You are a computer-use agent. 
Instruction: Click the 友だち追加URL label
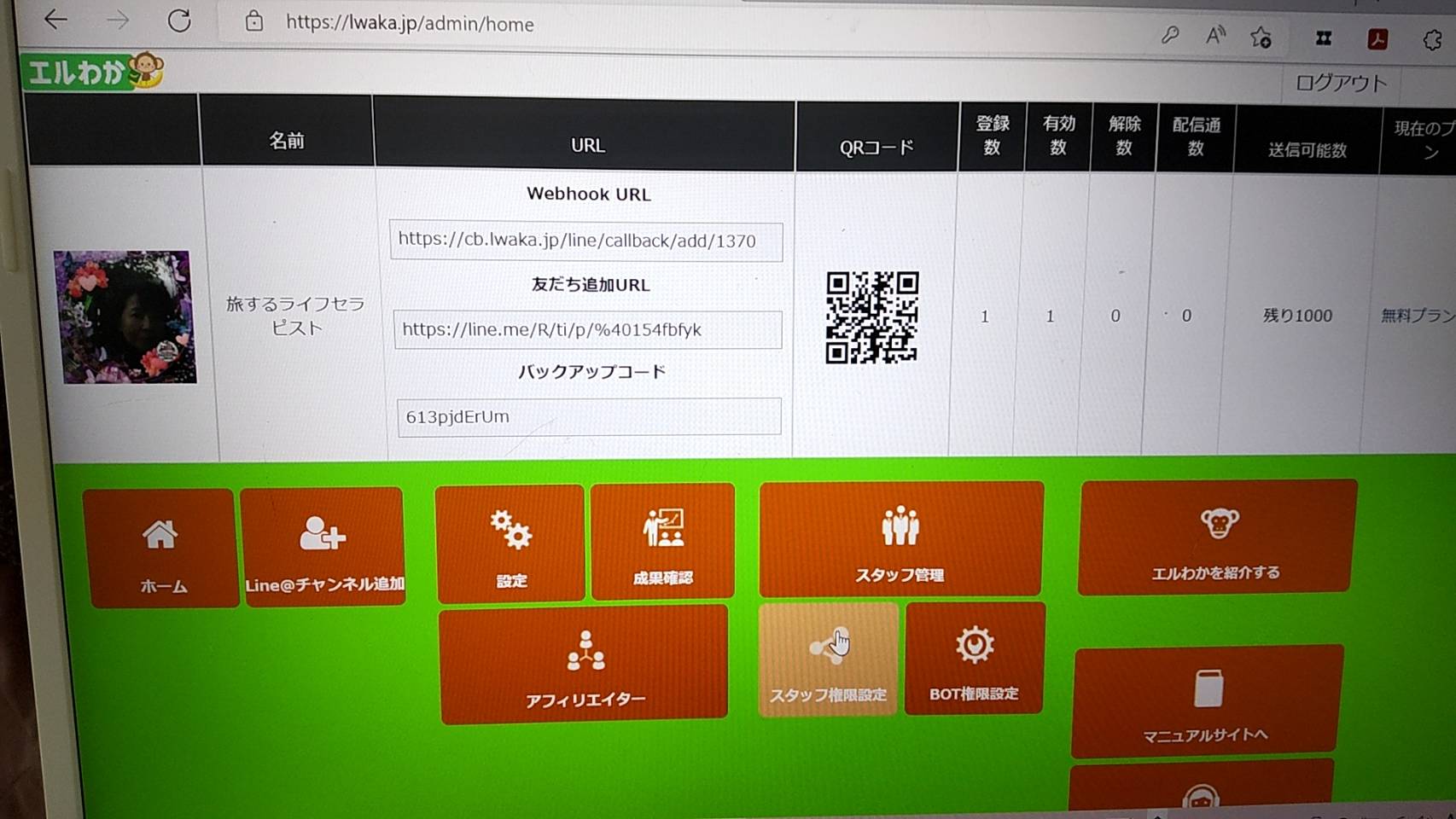[591, 284]
